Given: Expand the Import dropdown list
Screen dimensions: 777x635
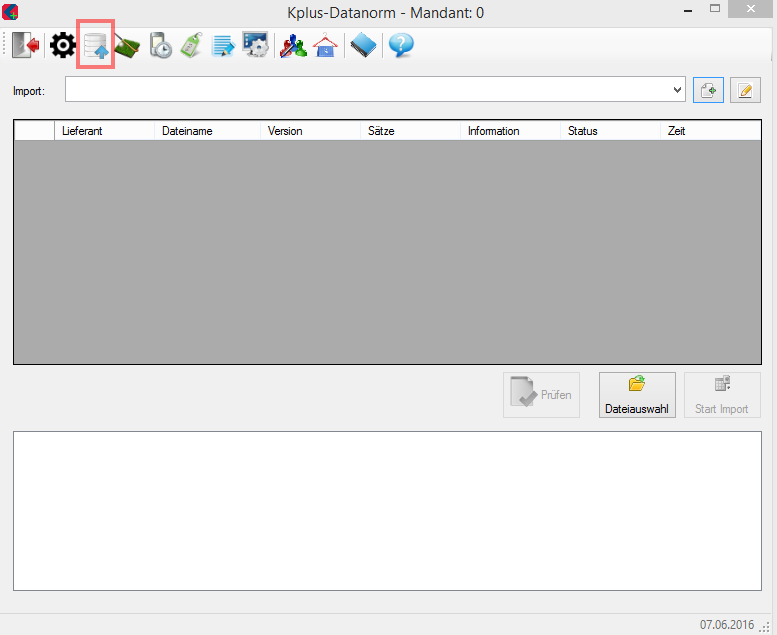Looking at the screenshot, I should [x=677, y=90].
